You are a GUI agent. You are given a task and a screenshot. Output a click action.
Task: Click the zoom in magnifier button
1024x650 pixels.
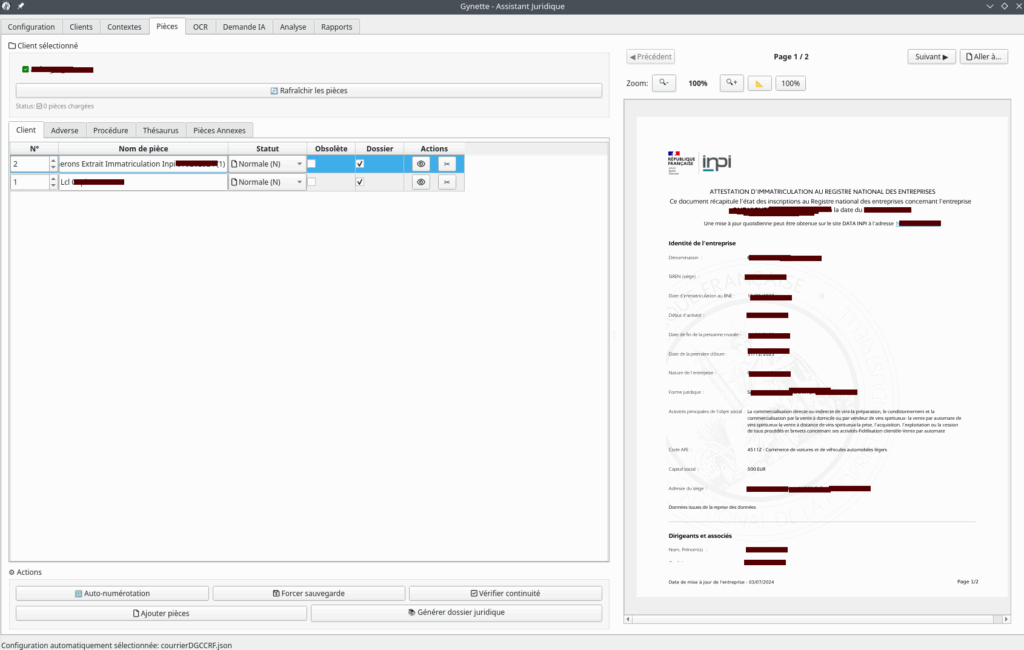pos(732,84)
